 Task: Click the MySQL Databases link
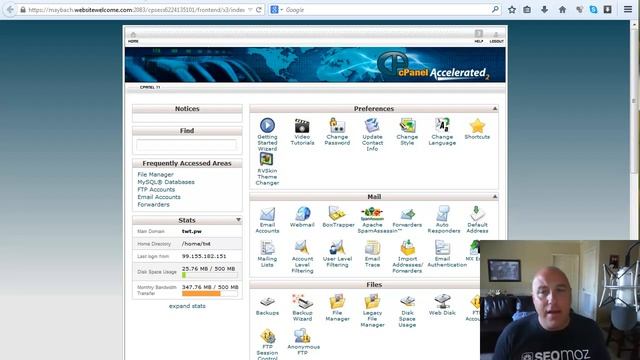[166, 182]
